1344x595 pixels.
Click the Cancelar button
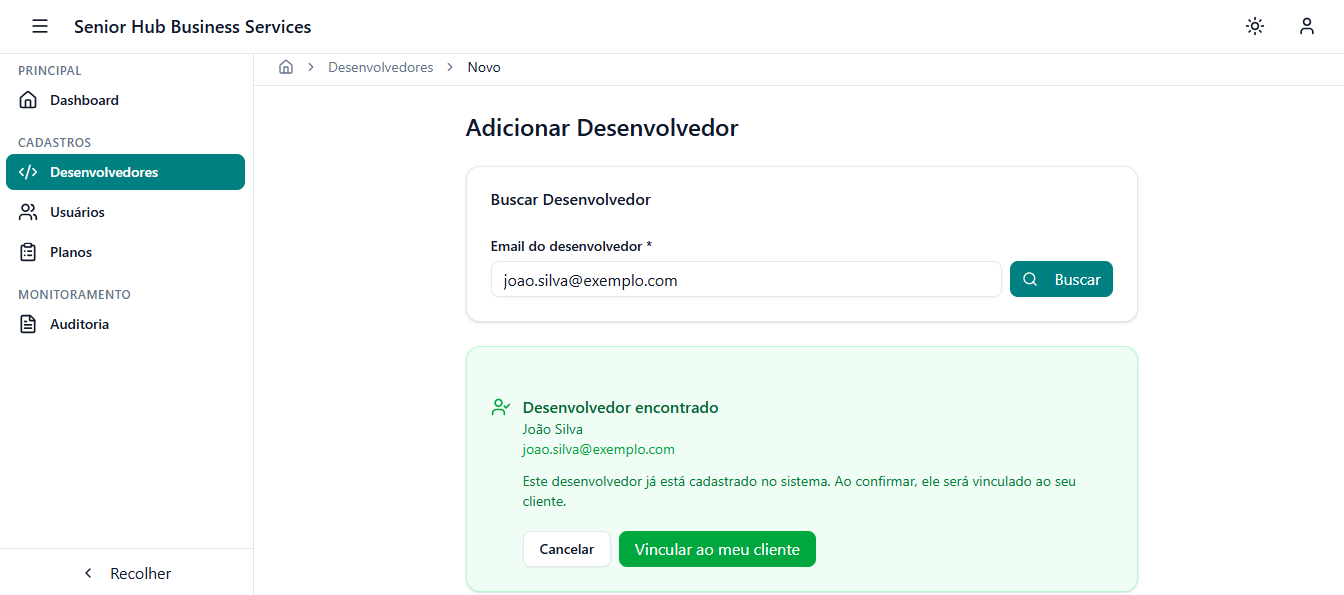click(x=567, y=549)
